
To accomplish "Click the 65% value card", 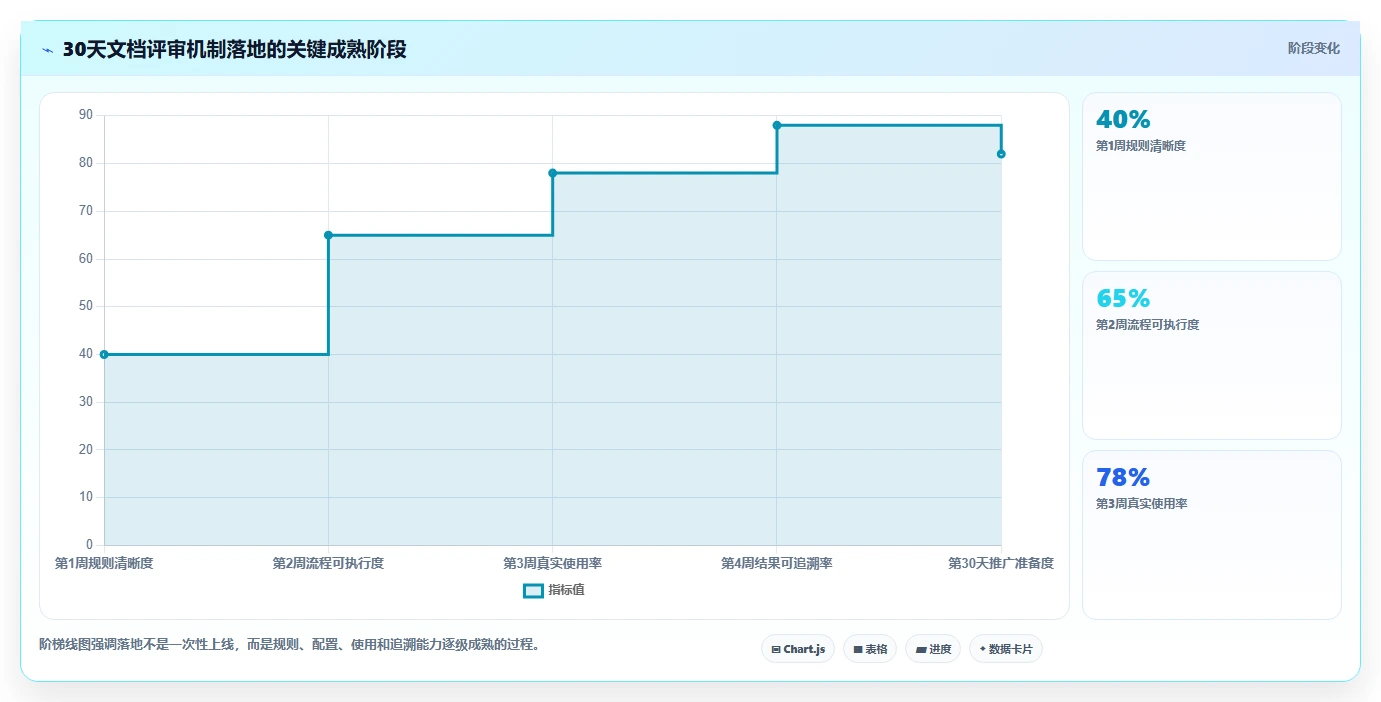I will tap(1212, 355).
